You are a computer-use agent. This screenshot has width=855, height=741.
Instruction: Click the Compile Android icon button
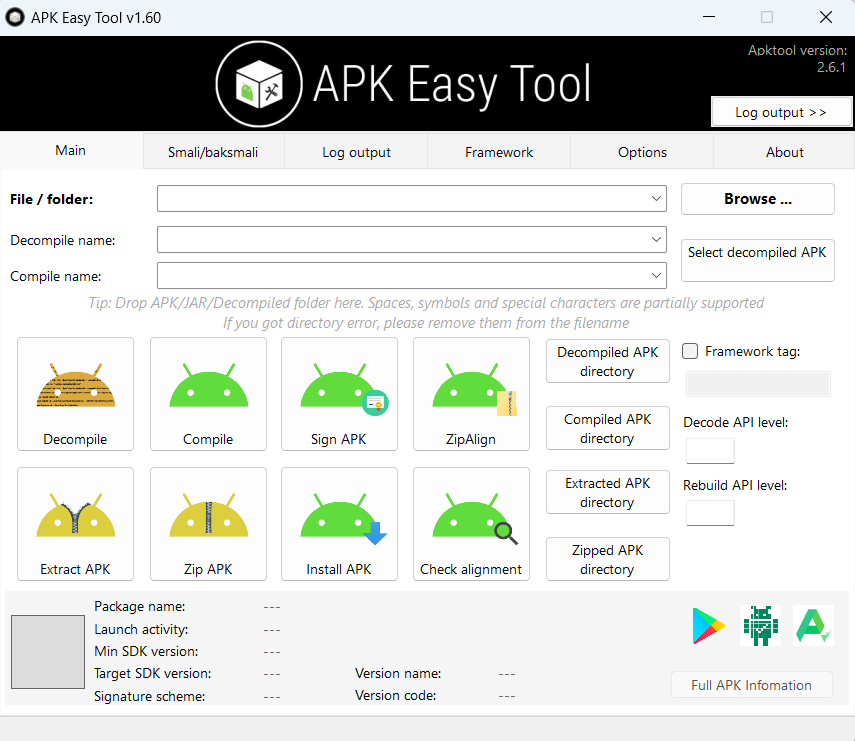pyautogui.click(x=208, y=394)
